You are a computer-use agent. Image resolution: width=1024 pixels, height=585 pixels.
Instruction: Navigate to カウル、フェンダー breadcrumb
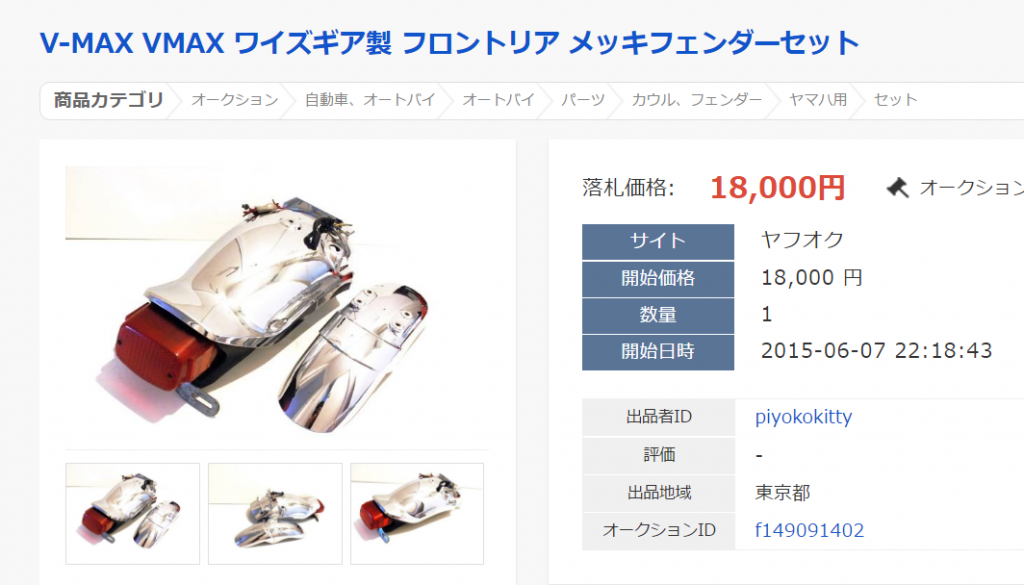pyautogui.click(x=696, y=100)
